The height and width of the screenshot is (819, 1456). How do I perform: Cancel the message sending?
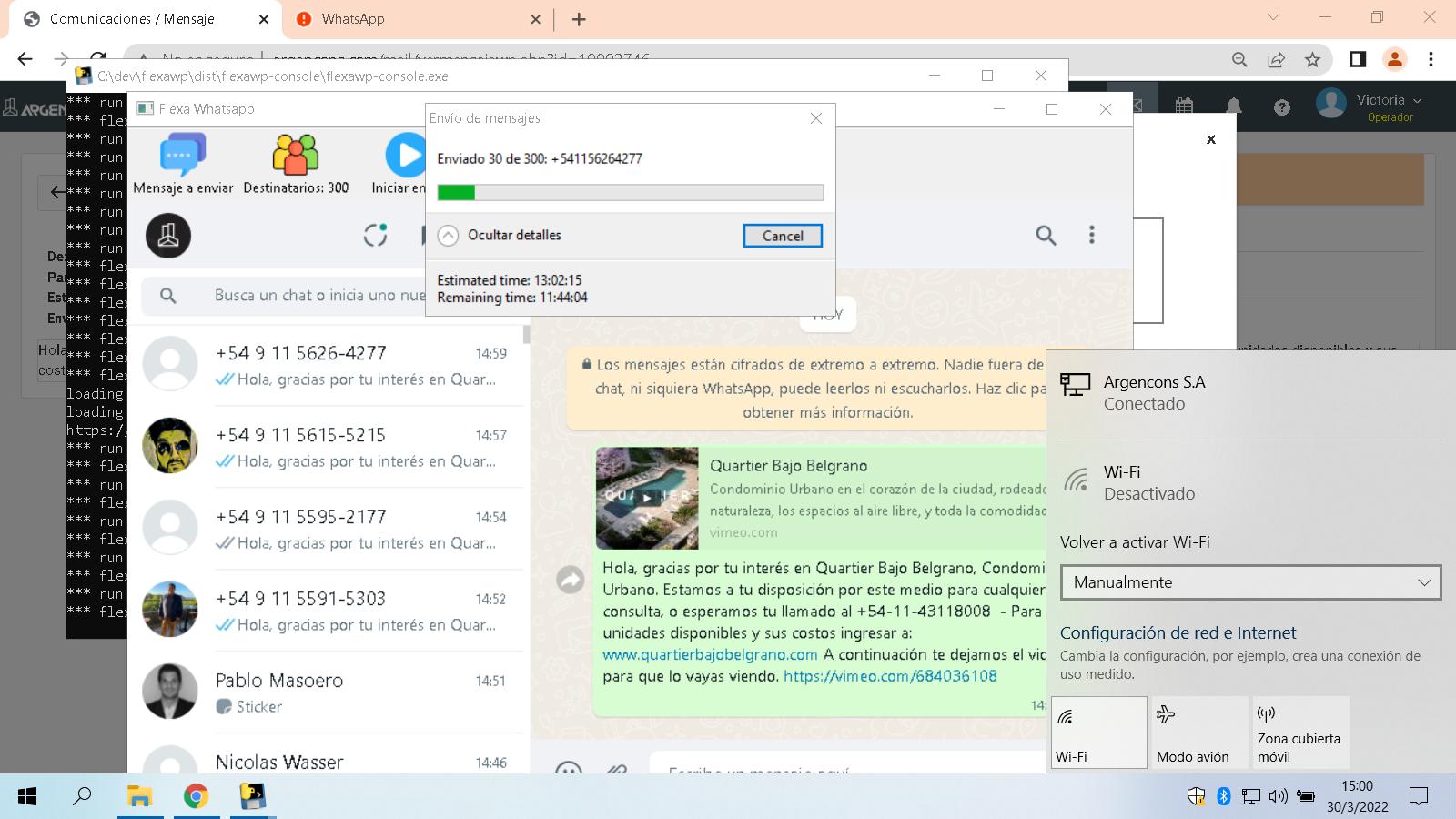(783, 236)
